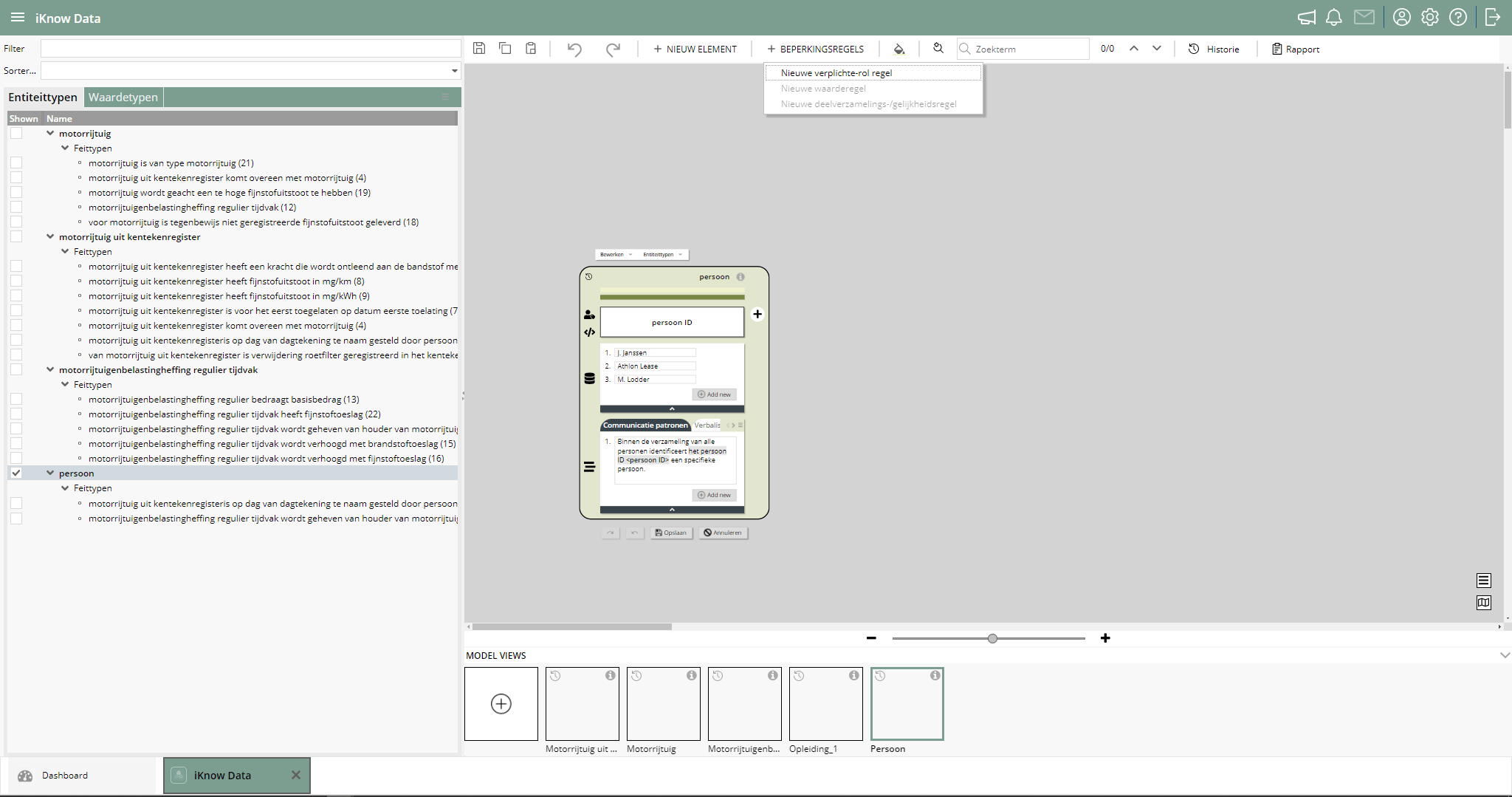Collapse the motorrijtuig tree node

50,133
